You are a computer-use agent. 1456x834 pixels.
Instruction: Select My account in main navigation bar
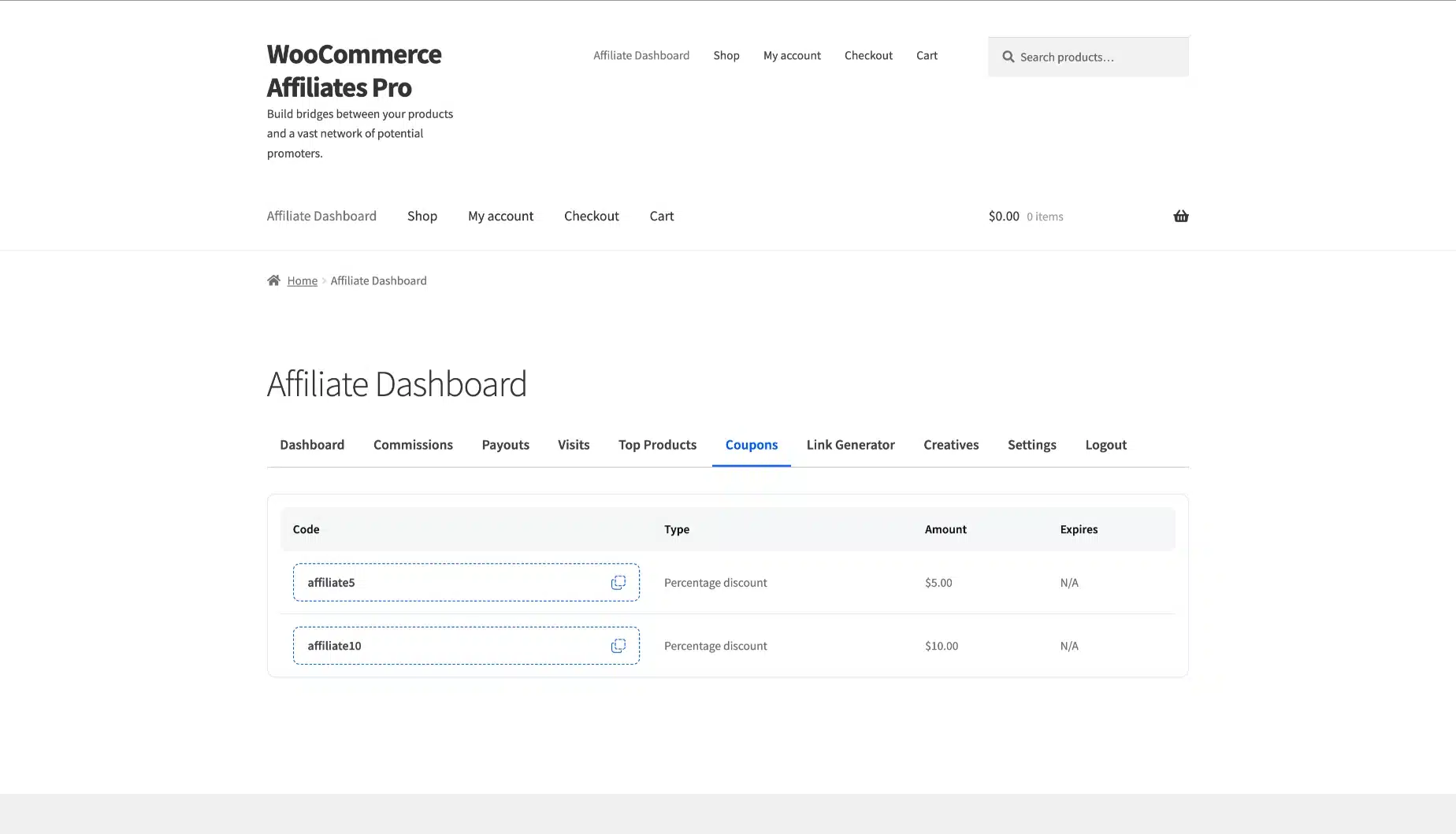(x=500, y=216)
